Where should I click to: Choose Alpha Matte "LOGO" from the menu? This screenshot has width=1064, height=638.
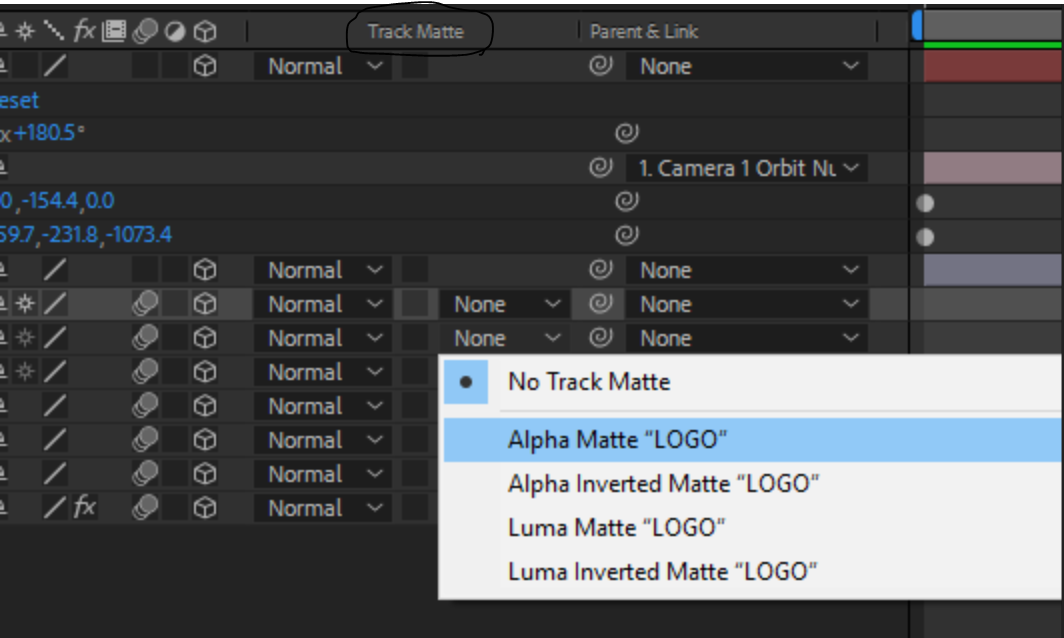coord(616,440)
